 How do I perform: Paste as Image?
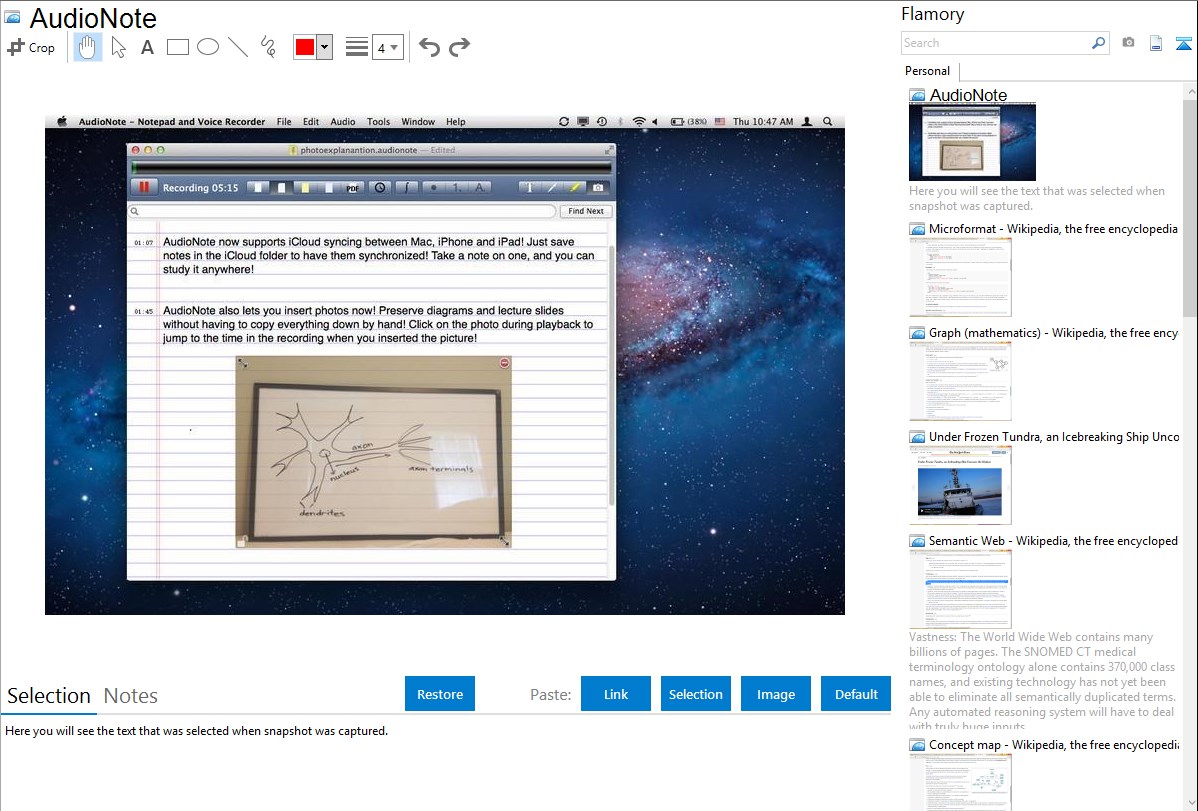coord(775,694)
